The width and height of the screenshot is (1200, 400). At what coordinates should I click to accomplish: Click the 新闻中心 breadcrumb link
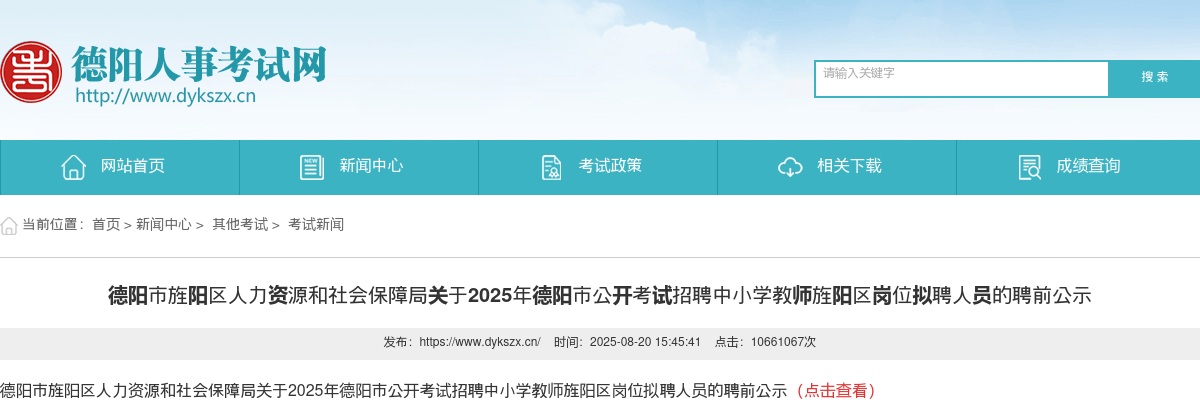(164, 225)
